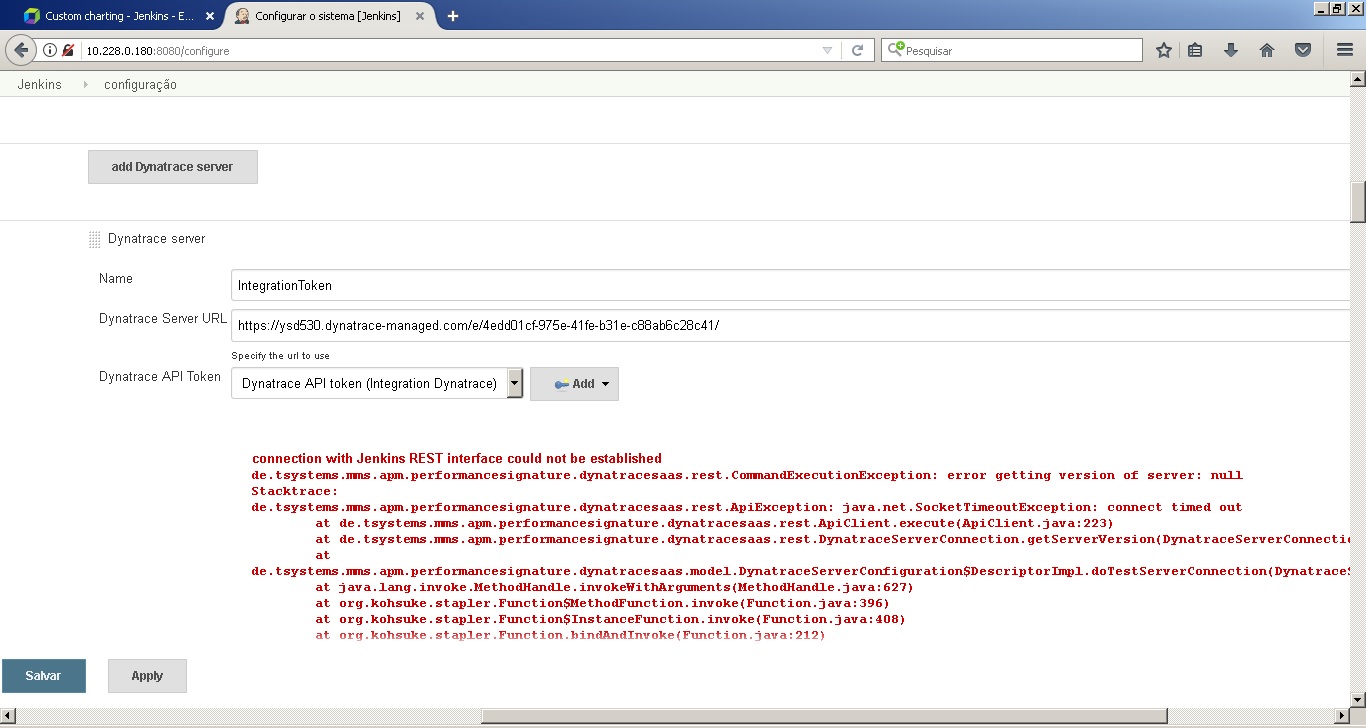Bookmark this page with the star icon
The height and width of the screenshot is (728, 1366).
[1164, 50]
